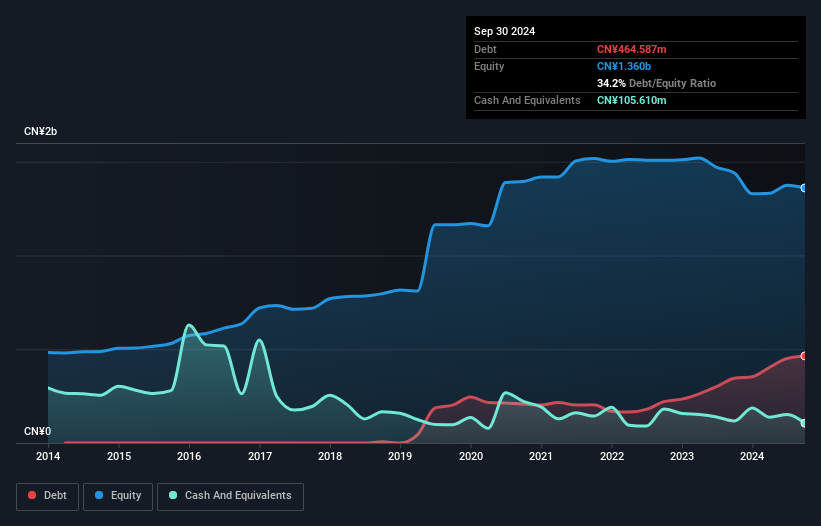Image resolution: width=821 pixels, height=526 pixels.
Task: Click the Debt row label in tooltip
Action: point(485,49)
